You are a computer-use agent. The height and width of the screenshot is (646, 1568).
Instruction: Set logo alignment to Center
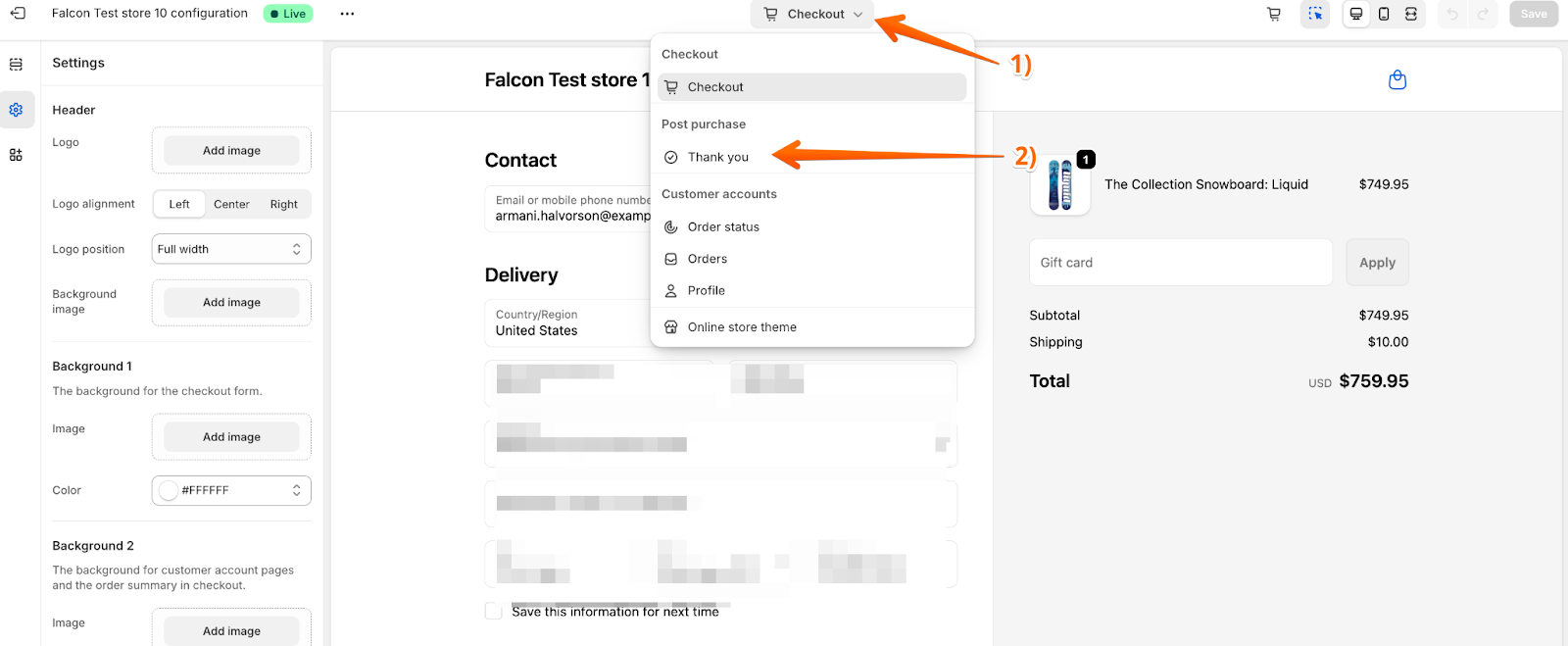click(x=231, y=204)
